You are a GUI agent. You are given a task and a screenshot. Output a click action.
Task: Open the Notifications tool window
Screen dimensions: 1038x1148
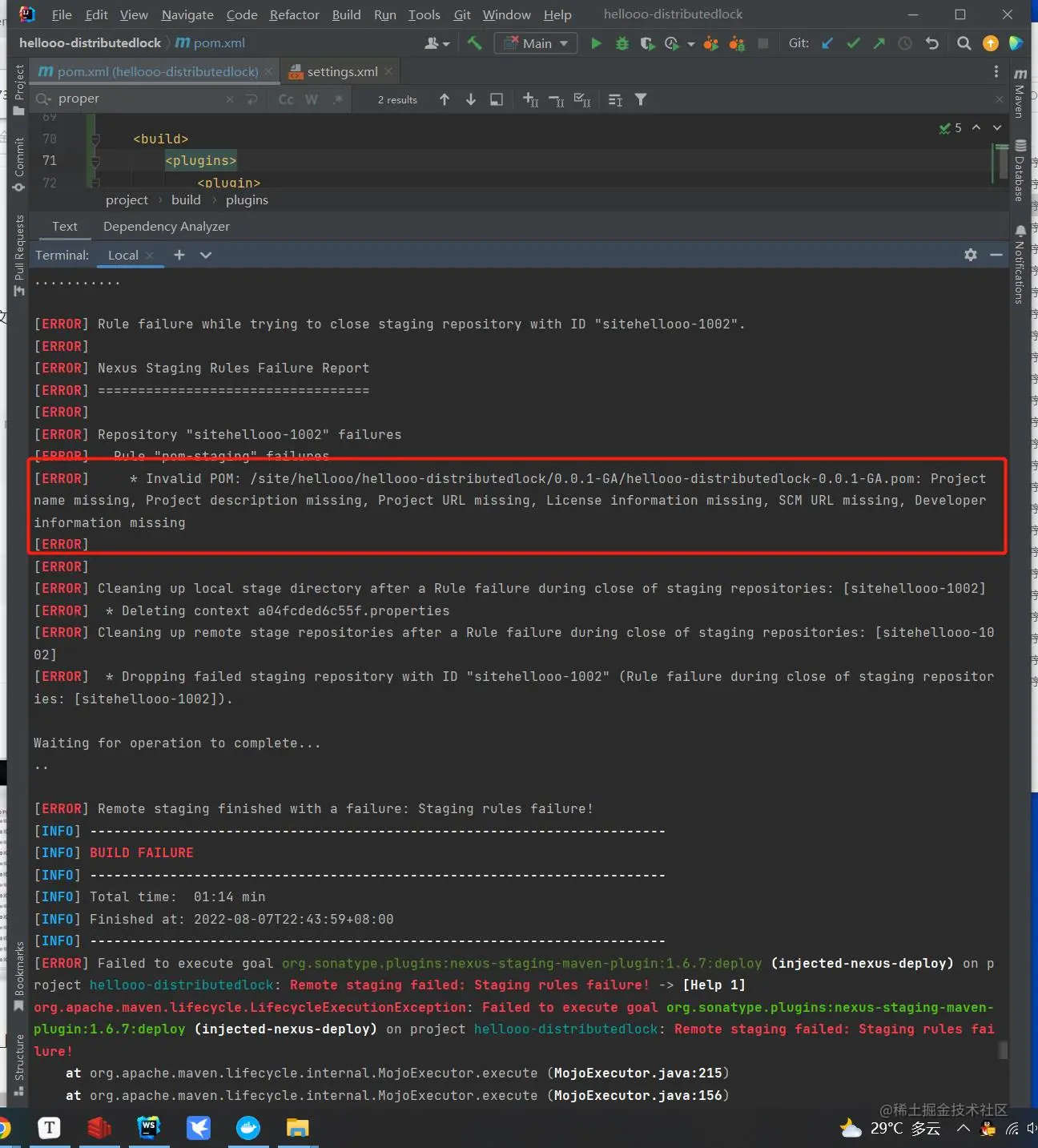(1020, 265)
